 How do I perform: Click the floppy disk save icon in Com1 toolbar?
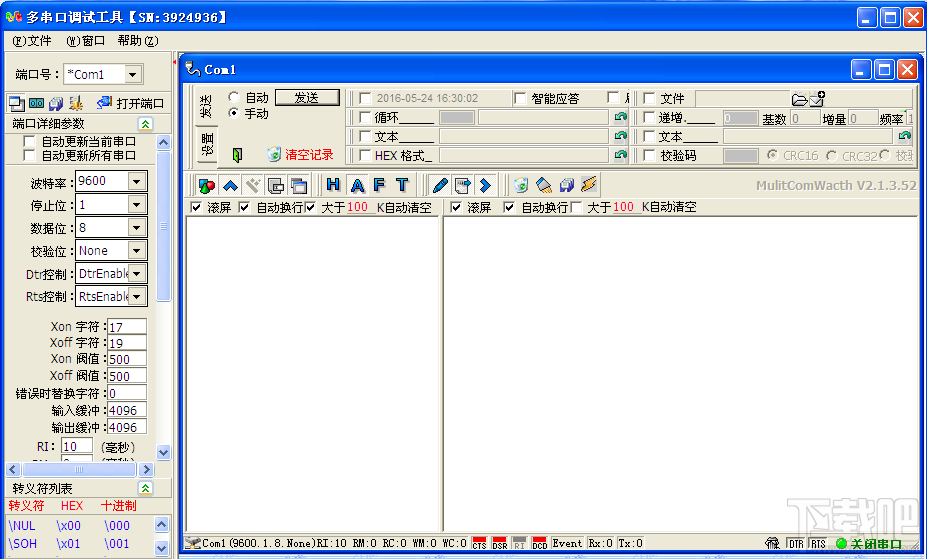point(566,185)
